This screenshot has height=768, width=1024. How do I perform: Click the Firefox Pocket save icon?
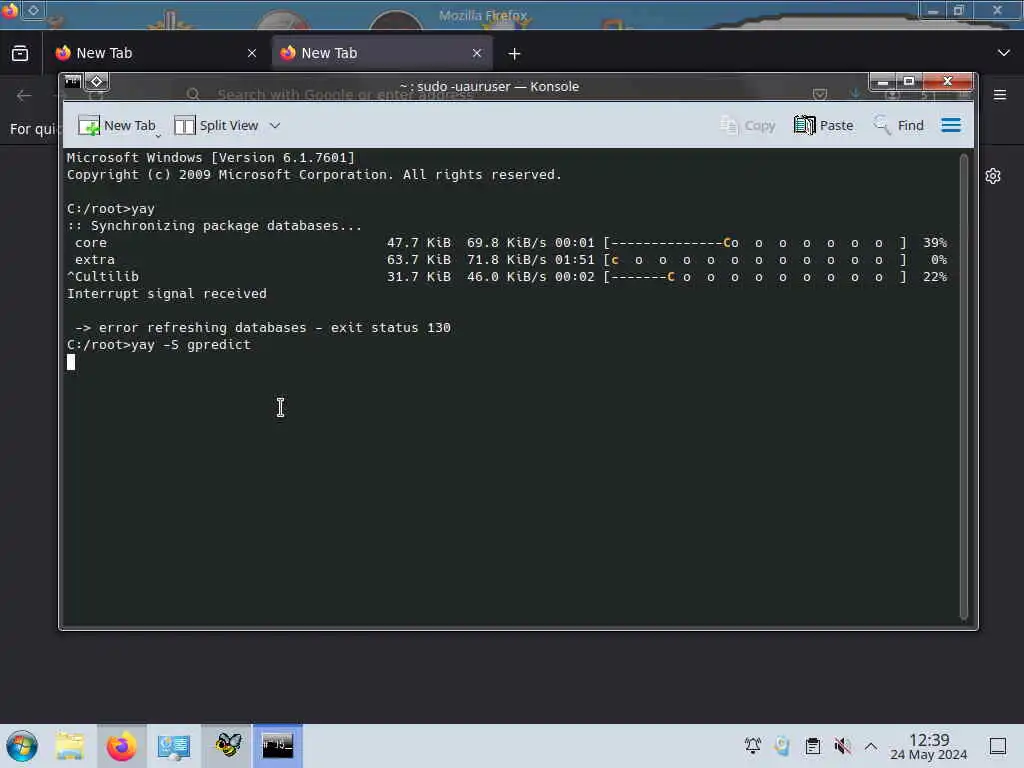(820, 95)
